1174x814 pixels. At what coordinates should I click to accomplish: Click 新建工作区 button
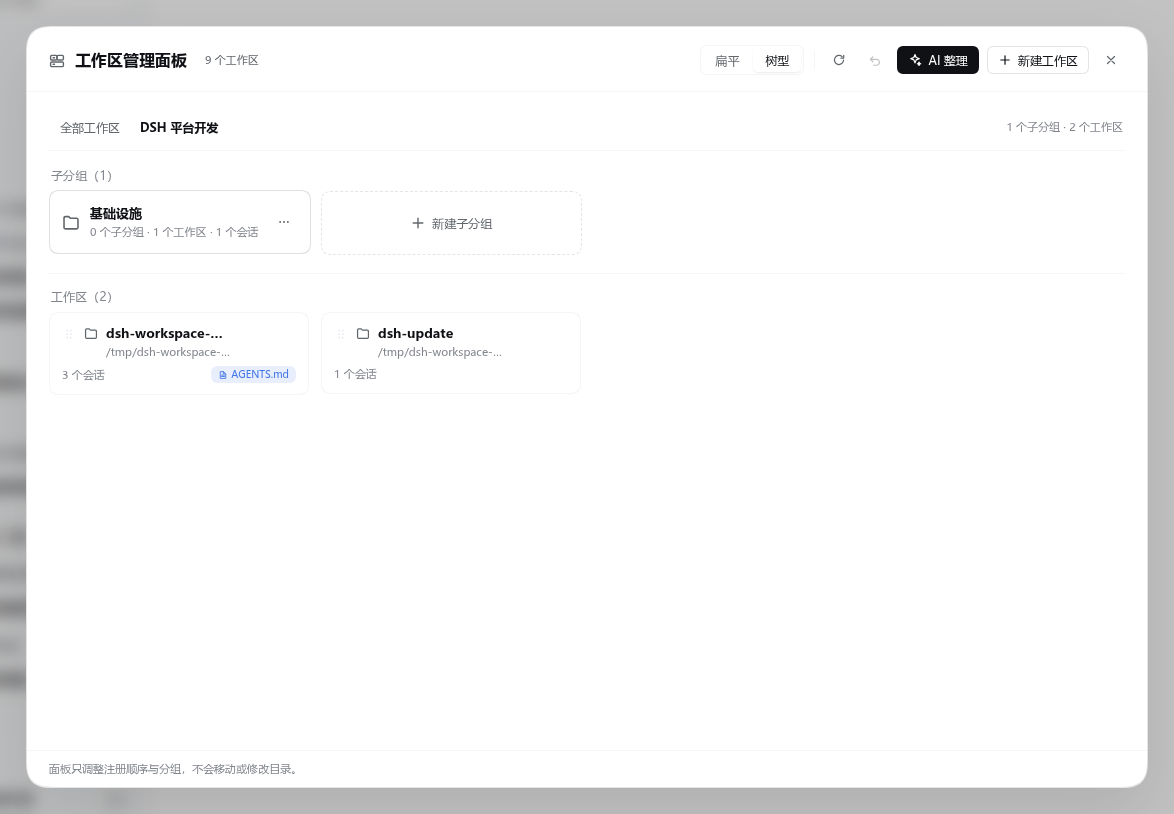pyautogui.click(x=1038, y=60)
